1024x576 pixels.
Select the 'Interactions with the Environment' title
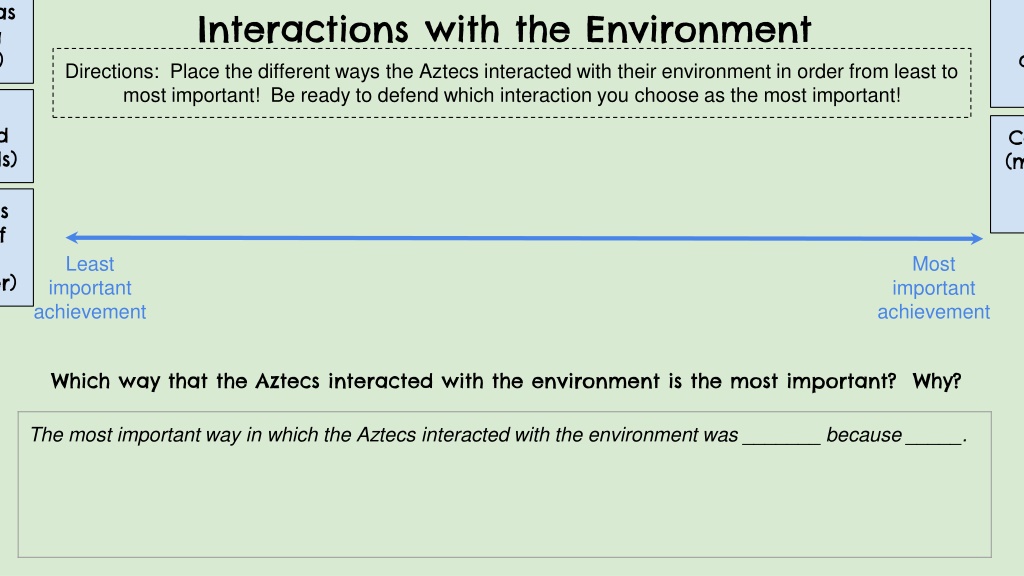coord(504,30)
